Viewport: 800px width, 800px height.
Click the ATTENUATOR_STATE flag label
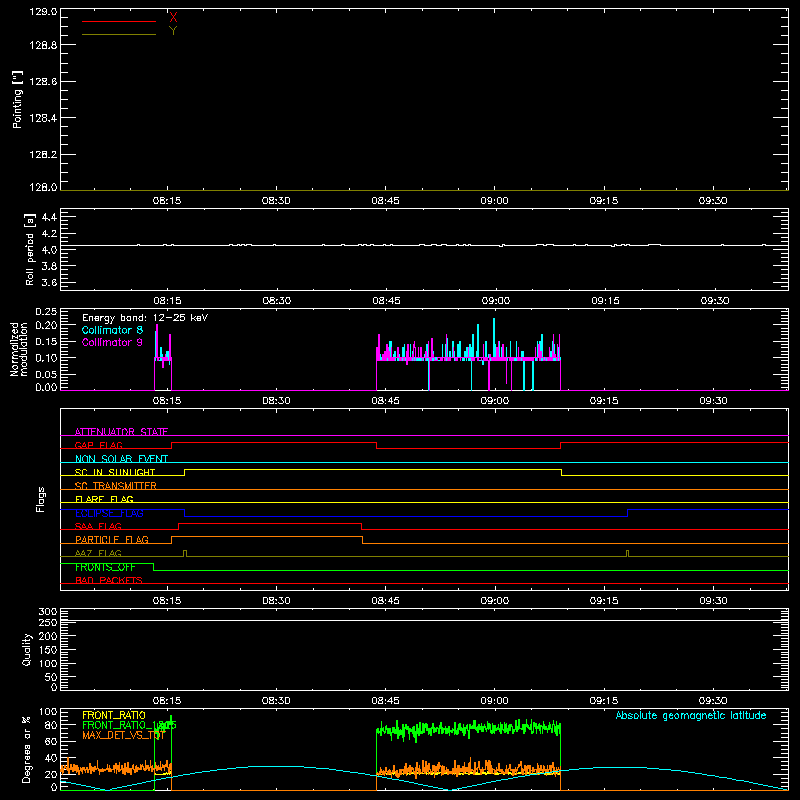coord(121,432)
